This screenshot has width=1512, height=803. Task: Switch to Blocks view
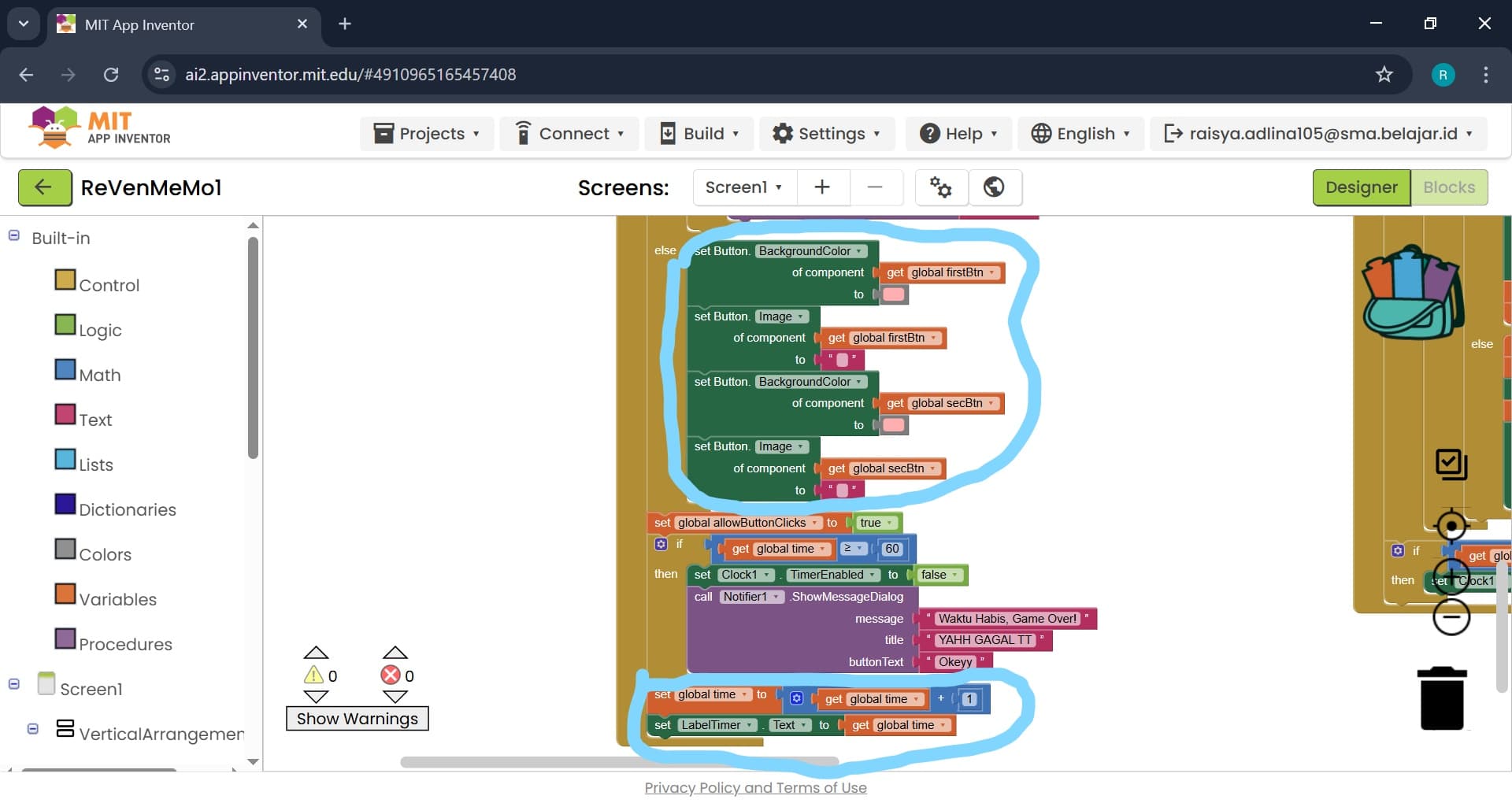tap(1449, 187)
